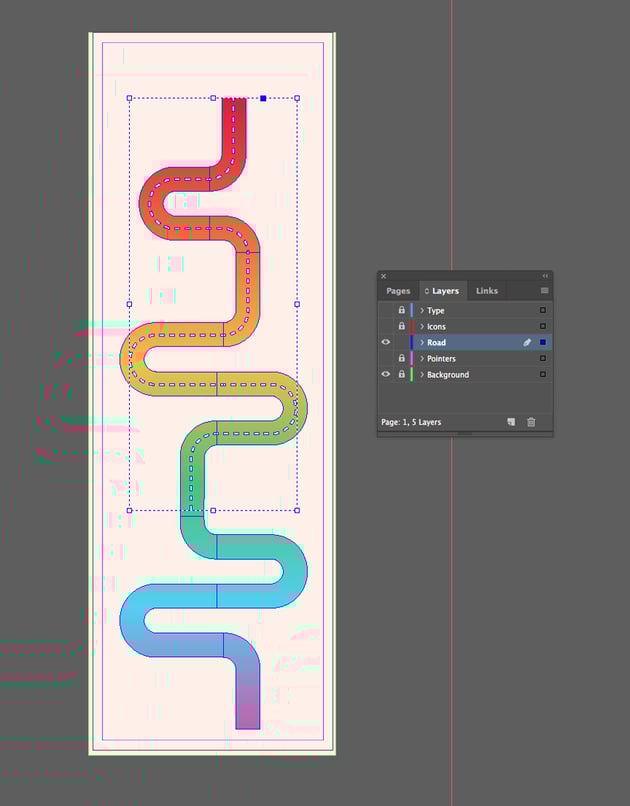Image resolution: width=630 pixels, height=806 pixels.
Task: Open the Layers panel options menu
Action: click(544, 290)
